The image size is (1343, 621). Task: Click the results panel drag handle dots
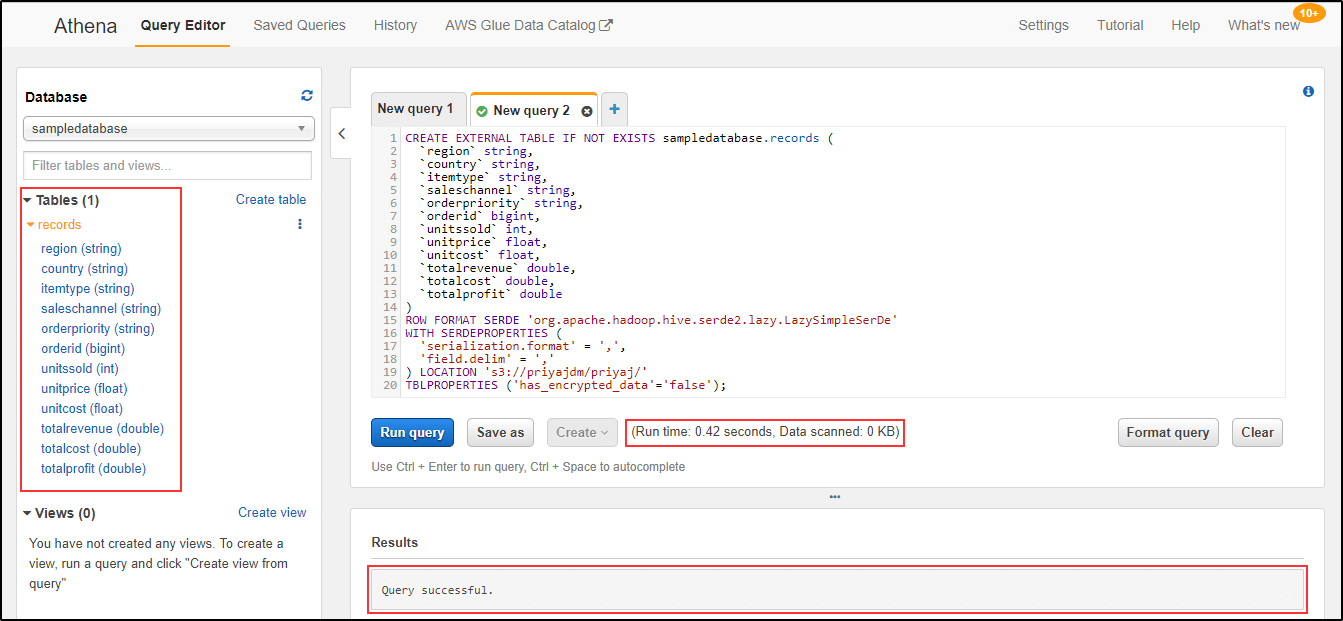coord(835,497)
